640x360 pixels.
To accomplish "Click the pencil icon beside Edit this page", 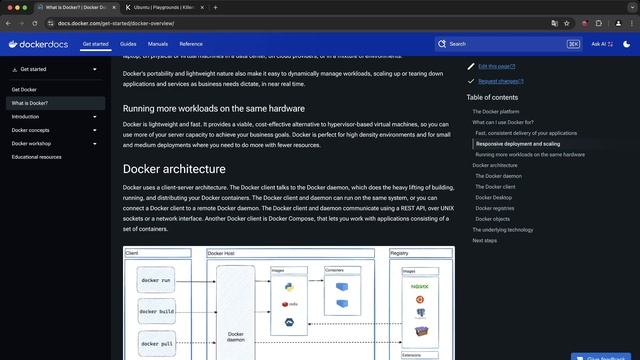I will click(471, 66).
